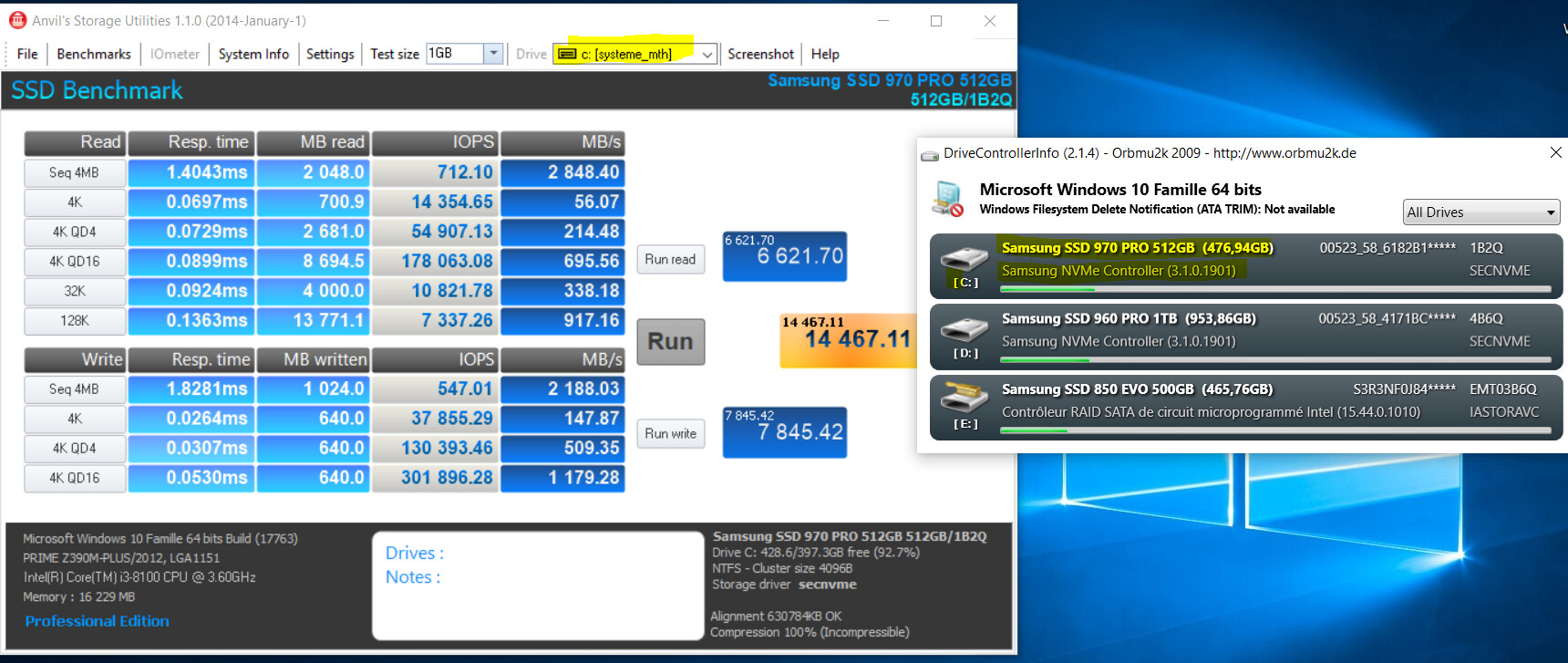Click the PRIME Z390M-PLUS motherboard text
The image size is (1568, 663).
tap(121, 558)
